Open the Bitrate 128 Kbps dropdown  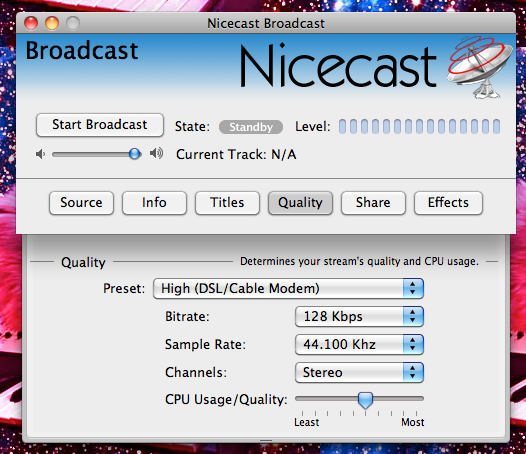point(359,316)
